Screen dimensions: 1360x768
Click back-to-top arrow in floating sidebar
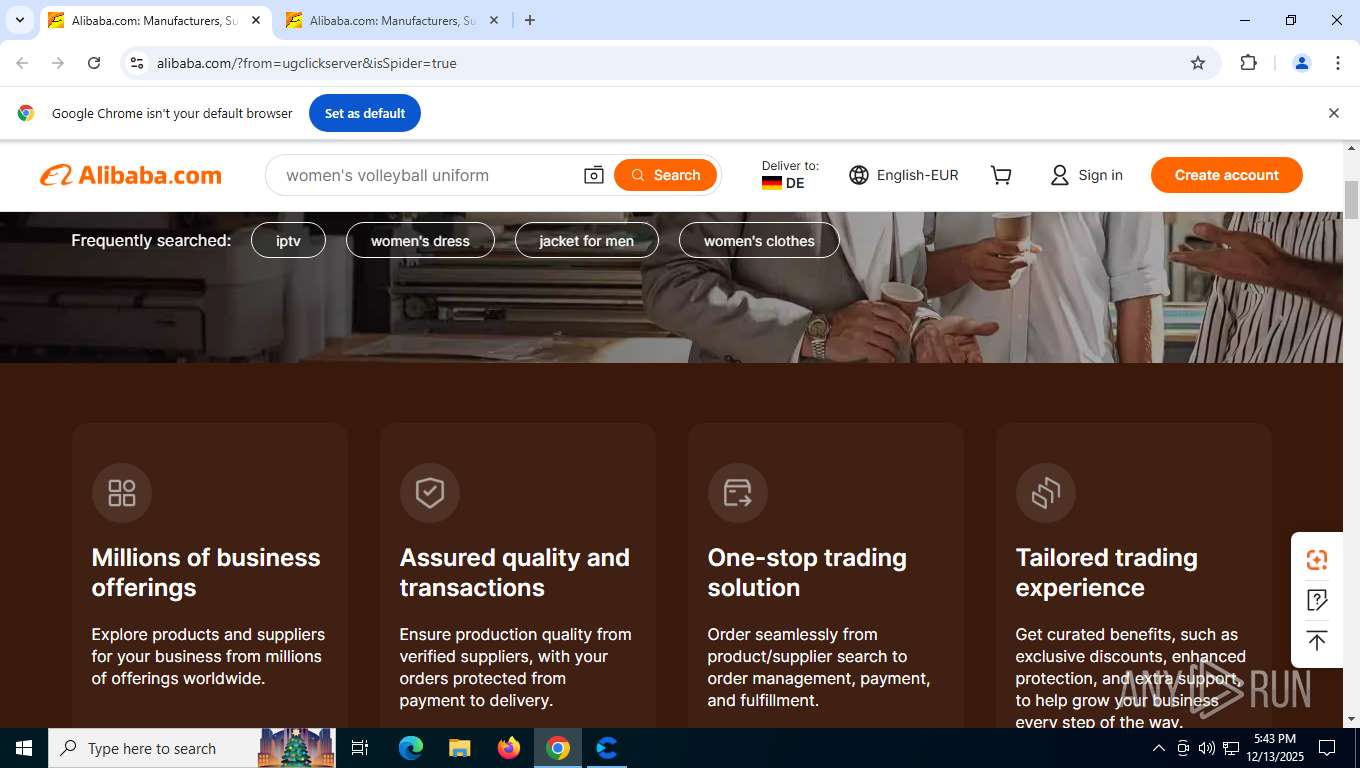[1317, 641]
